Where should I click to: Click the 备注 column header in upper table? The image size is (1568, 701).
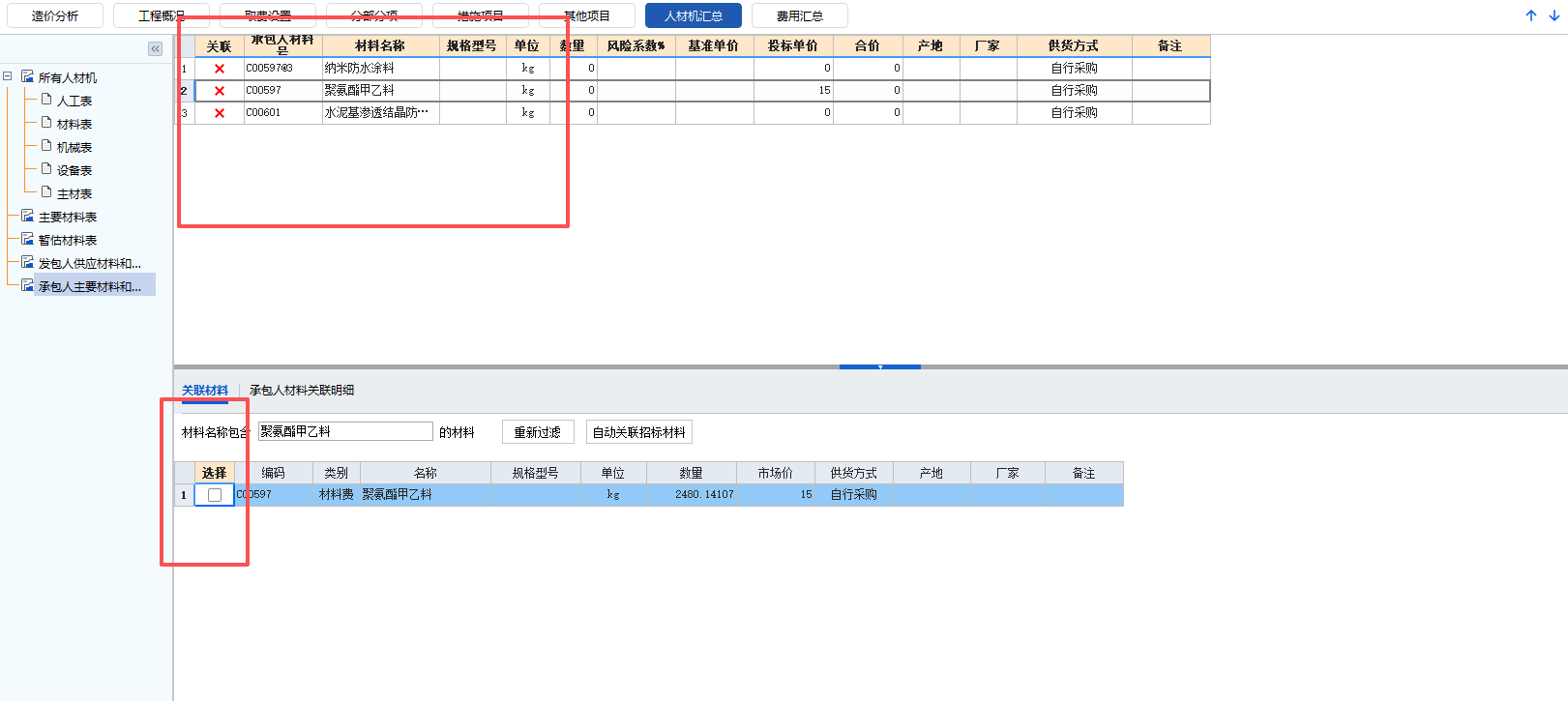point(1170,45)
